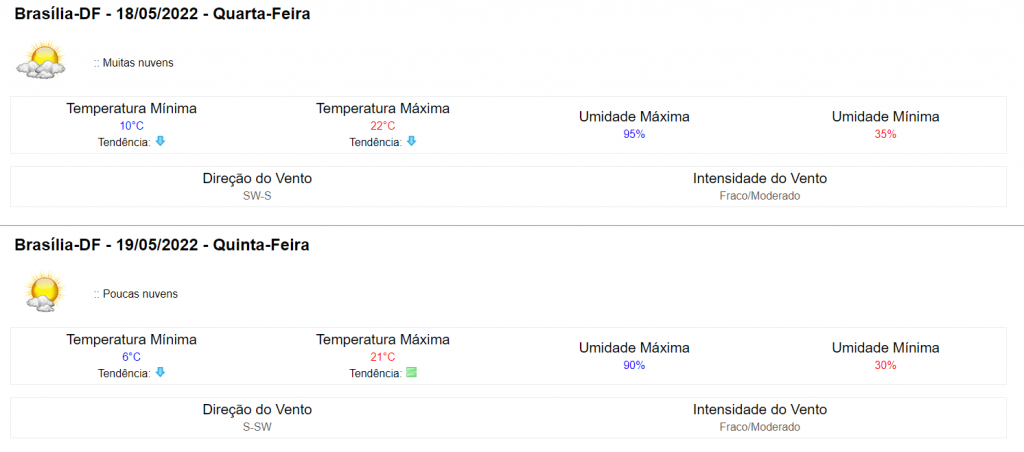The width and height of the screenshot is (1024, 452).
Task: Click the 21°C maximum temperature value
Action: coord(383,357)
